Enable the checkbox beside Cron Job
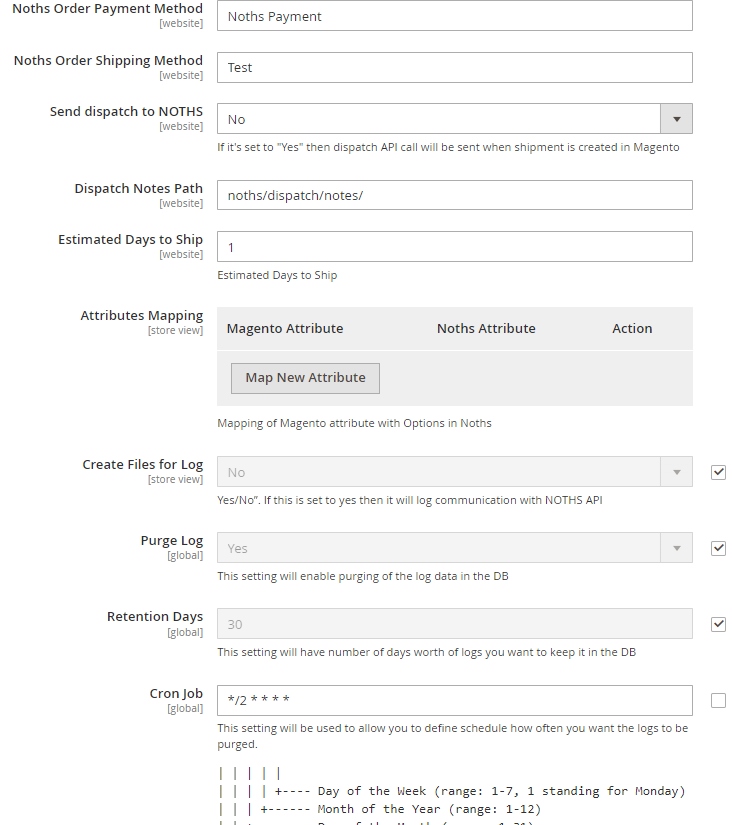Image resolution: width=732 pixels, height=825 pixels. tap(718, 700)
